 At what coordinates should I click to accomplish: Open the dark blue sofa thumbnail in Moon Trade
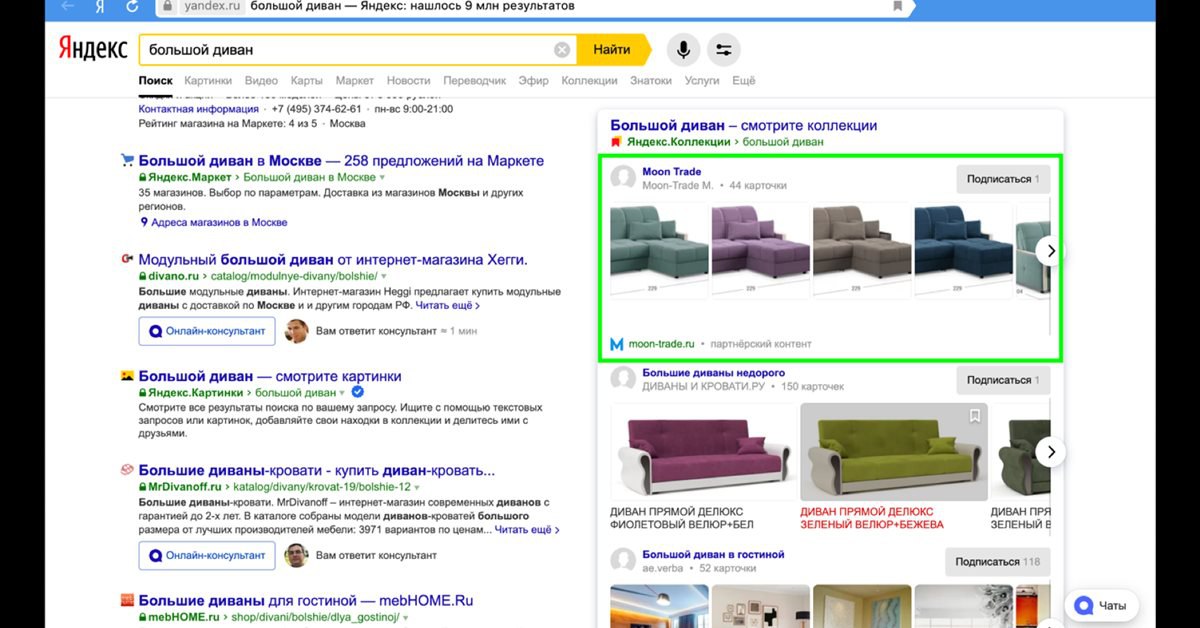(964, 251)
